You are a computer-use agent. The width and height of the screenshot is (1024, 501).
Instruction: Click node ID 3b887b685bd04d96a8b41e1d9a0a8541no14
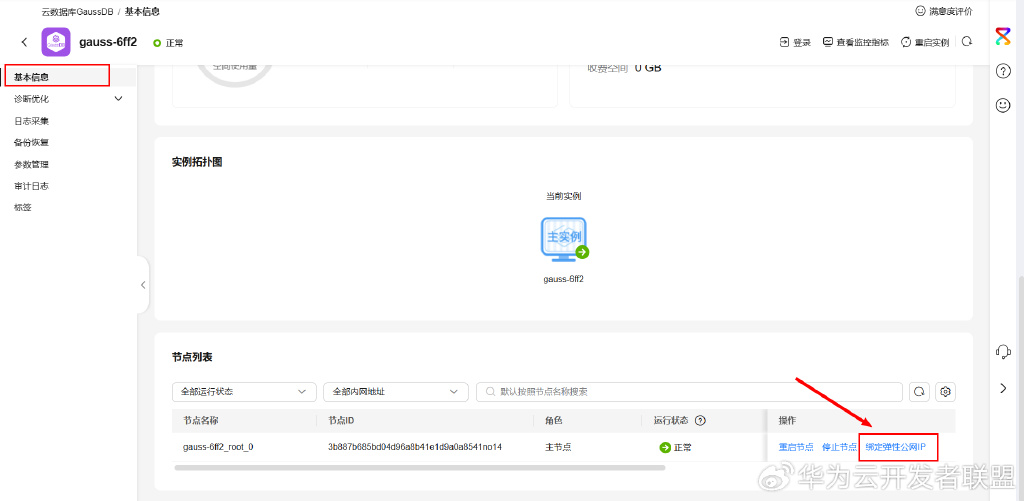click(x=415, y=447)
